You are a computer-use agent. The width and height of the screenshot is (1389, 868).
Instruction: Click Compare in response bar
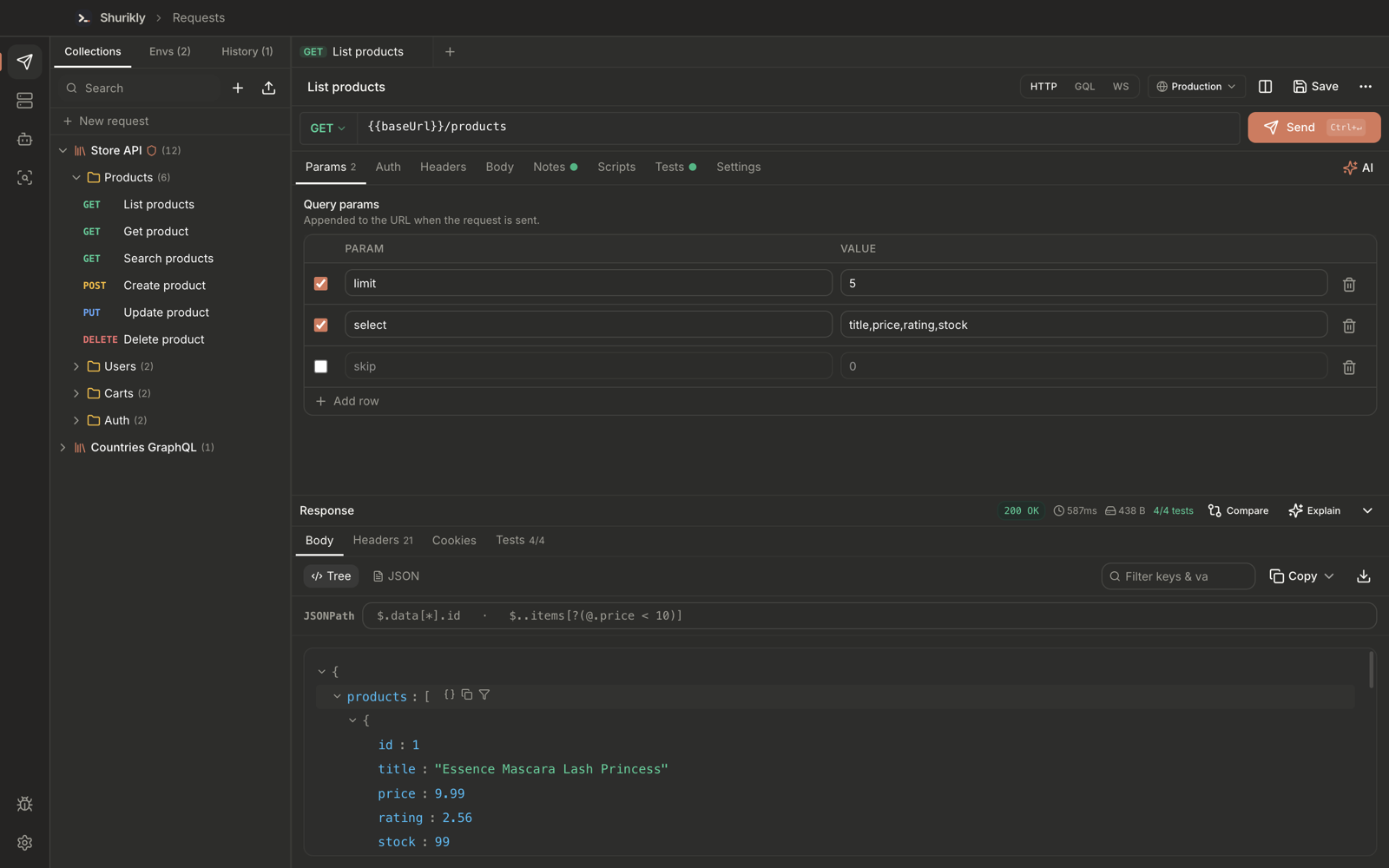pos(1238,510)
